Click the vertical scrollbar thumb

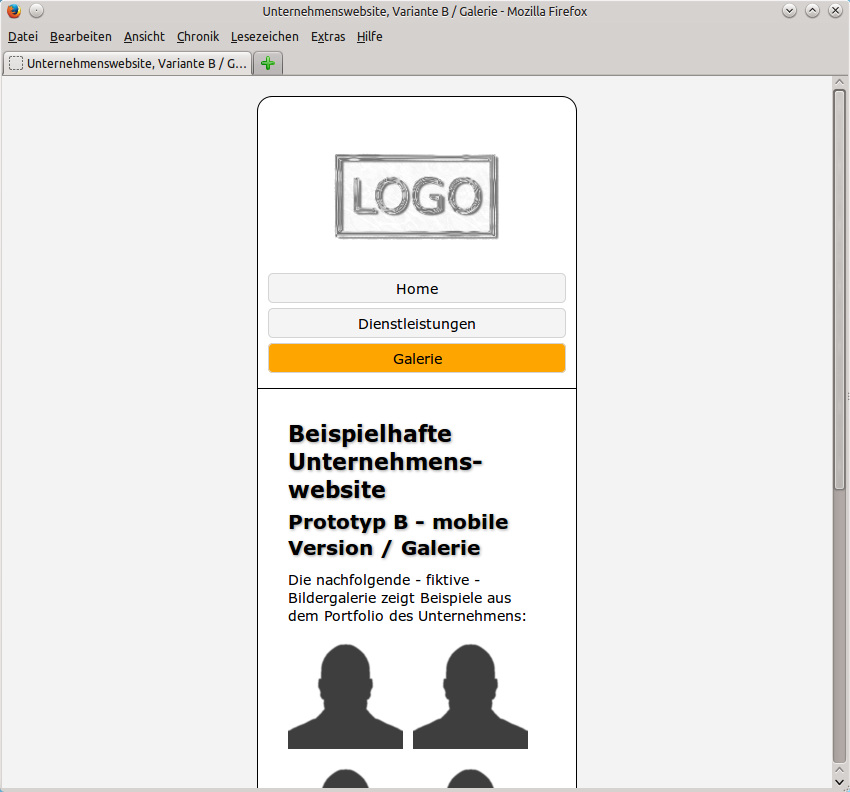tap(839, 290)
